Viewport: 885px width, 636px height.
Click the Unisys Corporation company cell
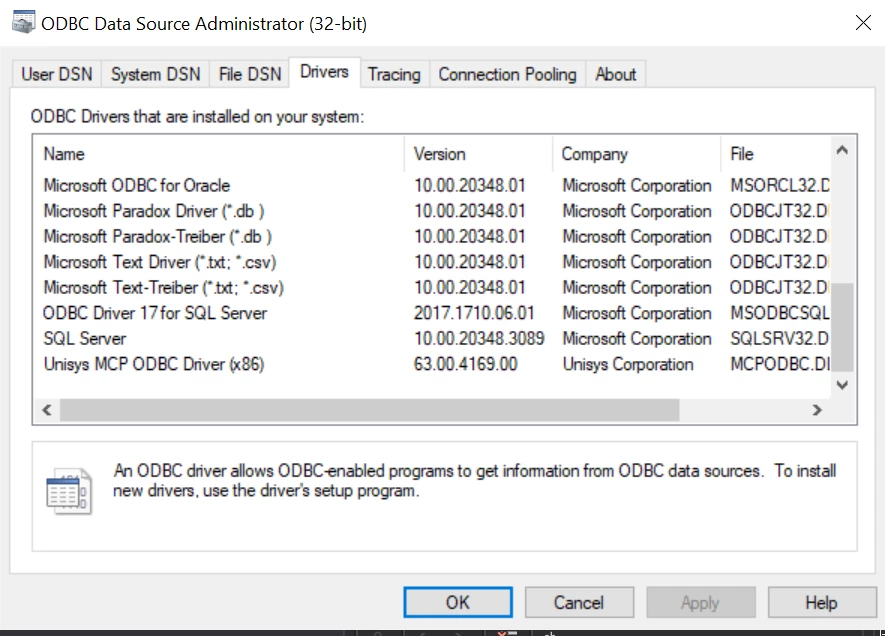coord(628,364)
